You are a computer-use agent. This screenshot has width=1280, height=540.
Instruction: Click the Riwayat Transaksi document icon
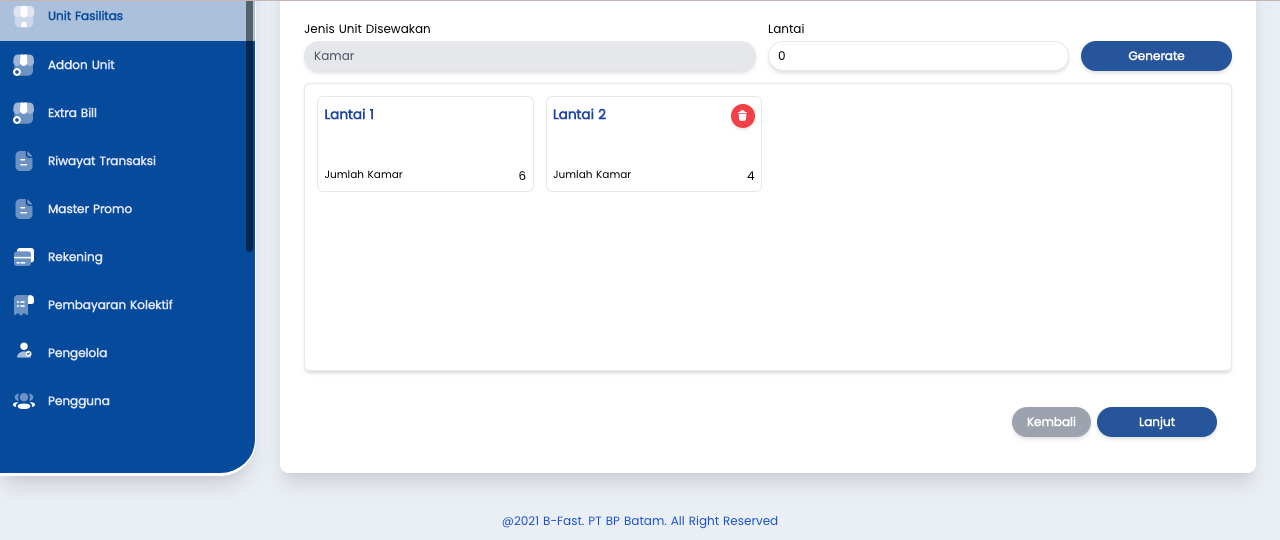coord(23,161)
